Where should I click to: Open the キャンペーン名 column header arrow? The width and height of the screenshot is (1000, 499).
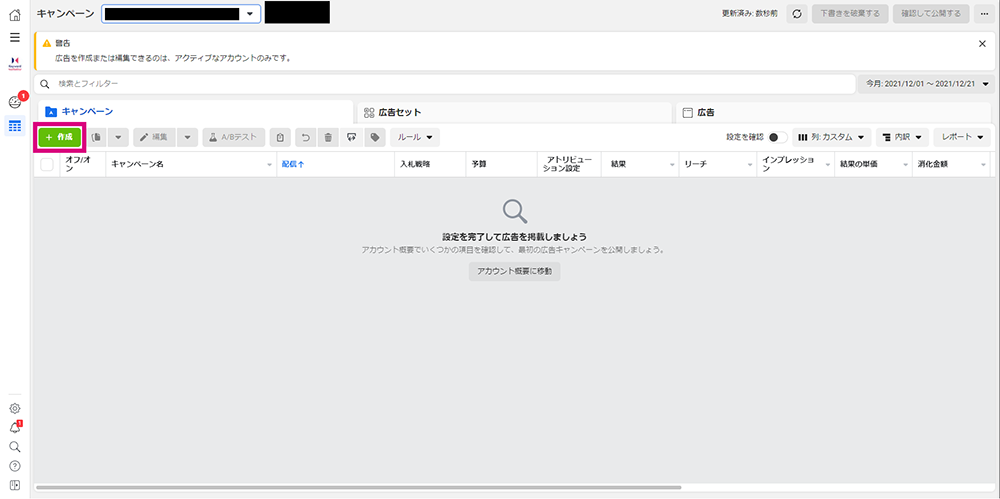(269, 165)
